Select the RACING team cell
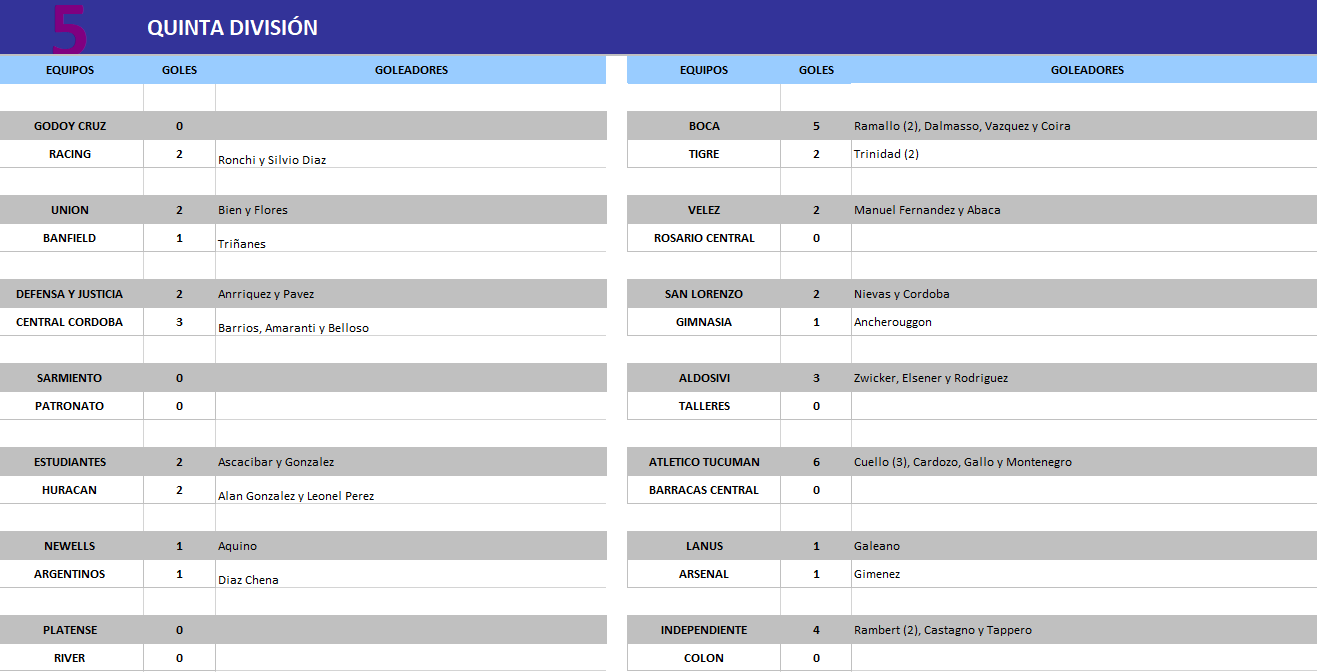 [x=71, y=154]
